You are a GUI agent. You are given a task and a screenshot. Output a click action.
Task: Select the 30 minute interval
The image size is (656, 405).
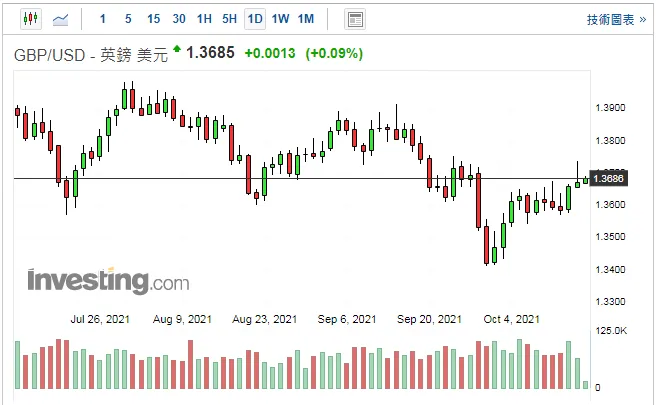coord(179,19)
